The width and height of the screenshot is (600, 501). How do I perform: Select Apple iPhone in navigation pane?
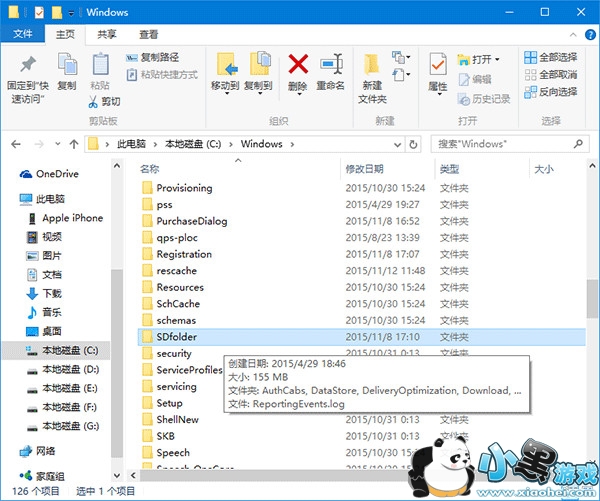(65, 218)
